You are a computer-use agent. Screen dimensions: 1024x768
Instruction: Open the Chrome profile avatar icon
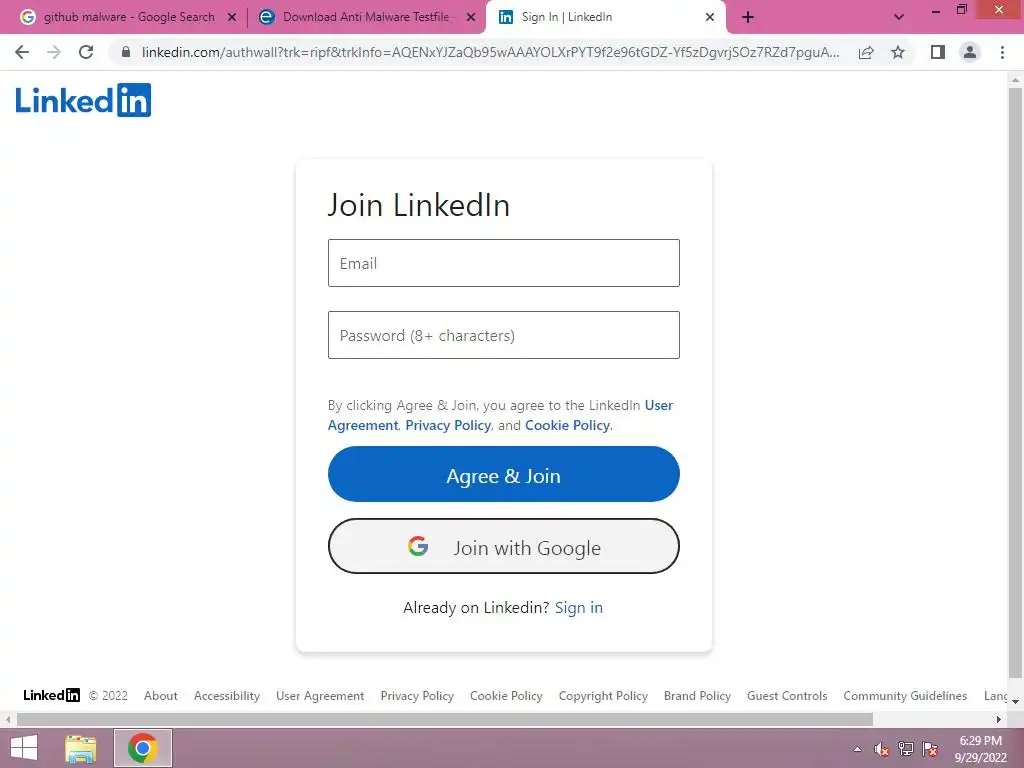tap(970, 52)
